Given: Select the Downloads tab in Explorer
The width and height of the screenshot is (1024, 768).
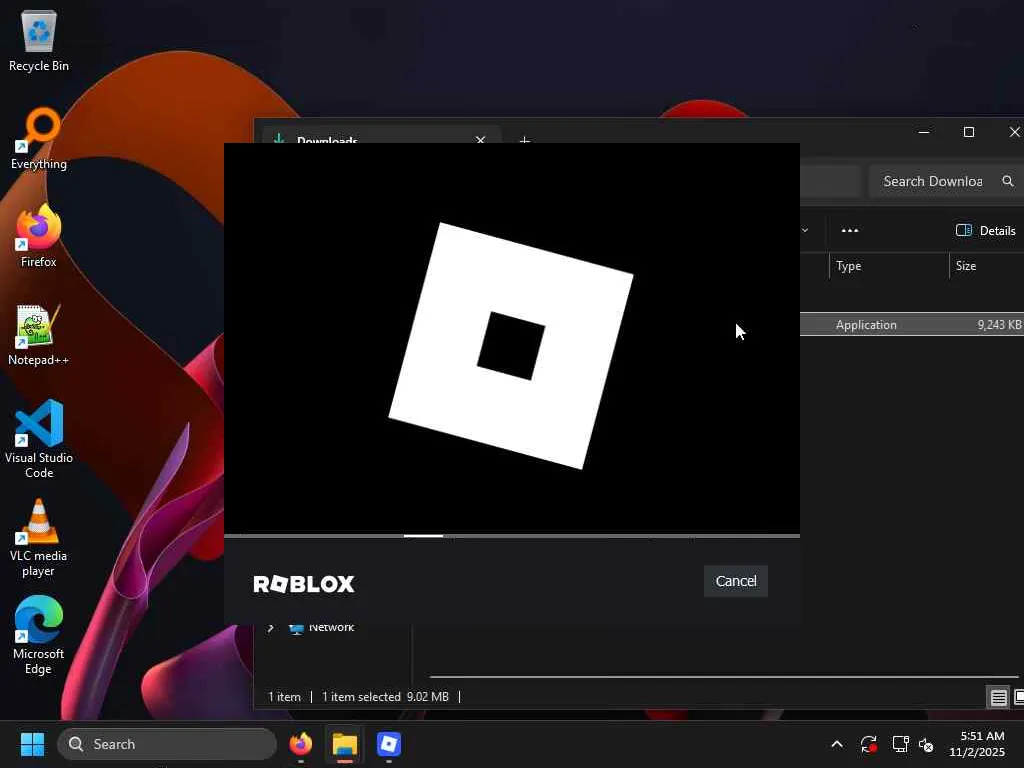Looking at the screenshot, I should coord(382,136).
